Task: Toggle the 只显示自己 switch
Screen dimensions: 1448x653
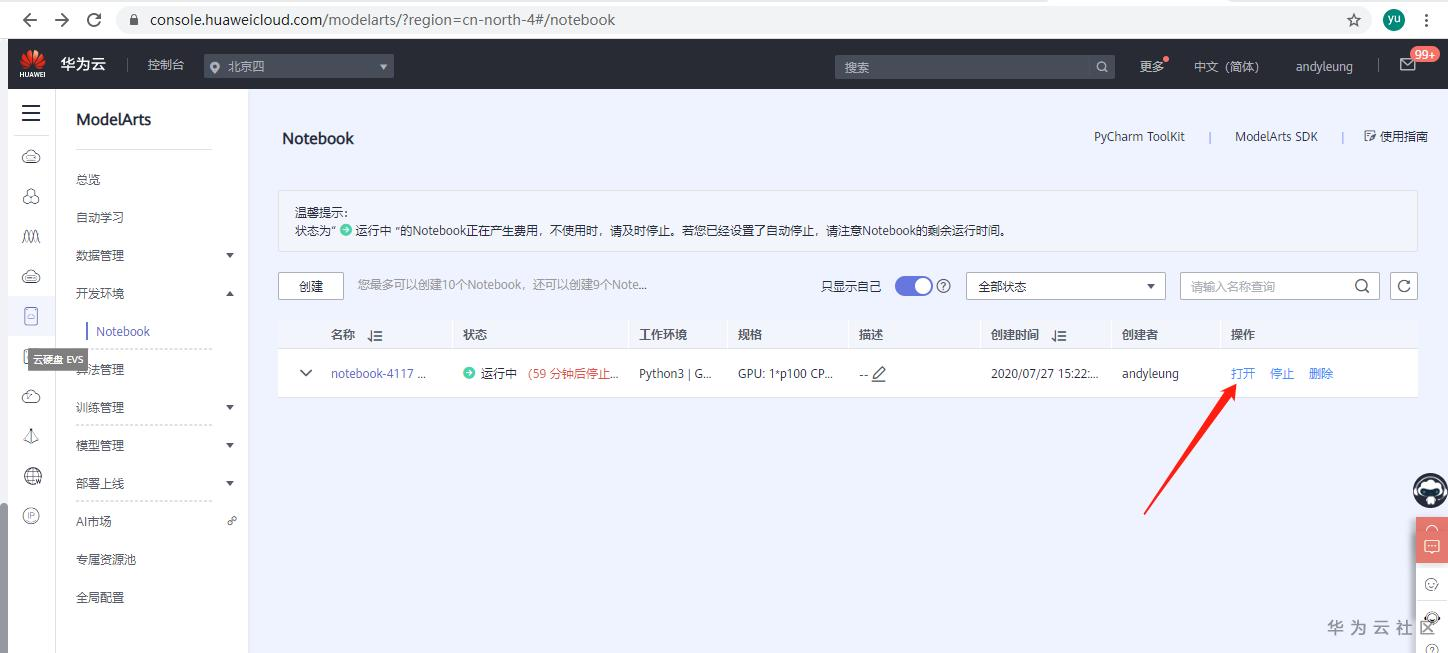Action: tap(913, 286)
